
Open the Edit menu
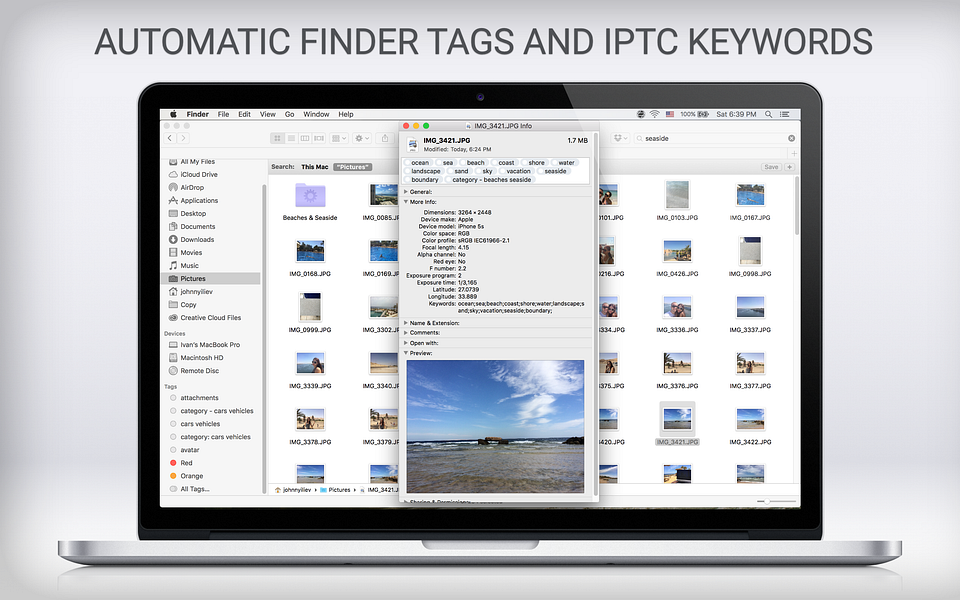click(244, 114)
